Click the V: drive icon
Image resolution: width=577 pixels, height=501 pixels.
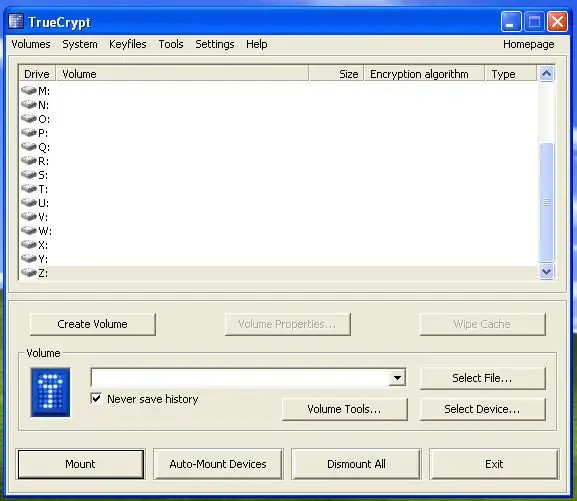coord(29,216)
